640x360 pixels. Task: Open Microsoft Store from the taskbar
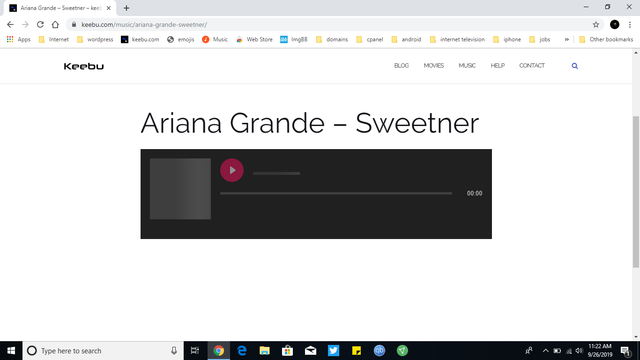(287, 351)
